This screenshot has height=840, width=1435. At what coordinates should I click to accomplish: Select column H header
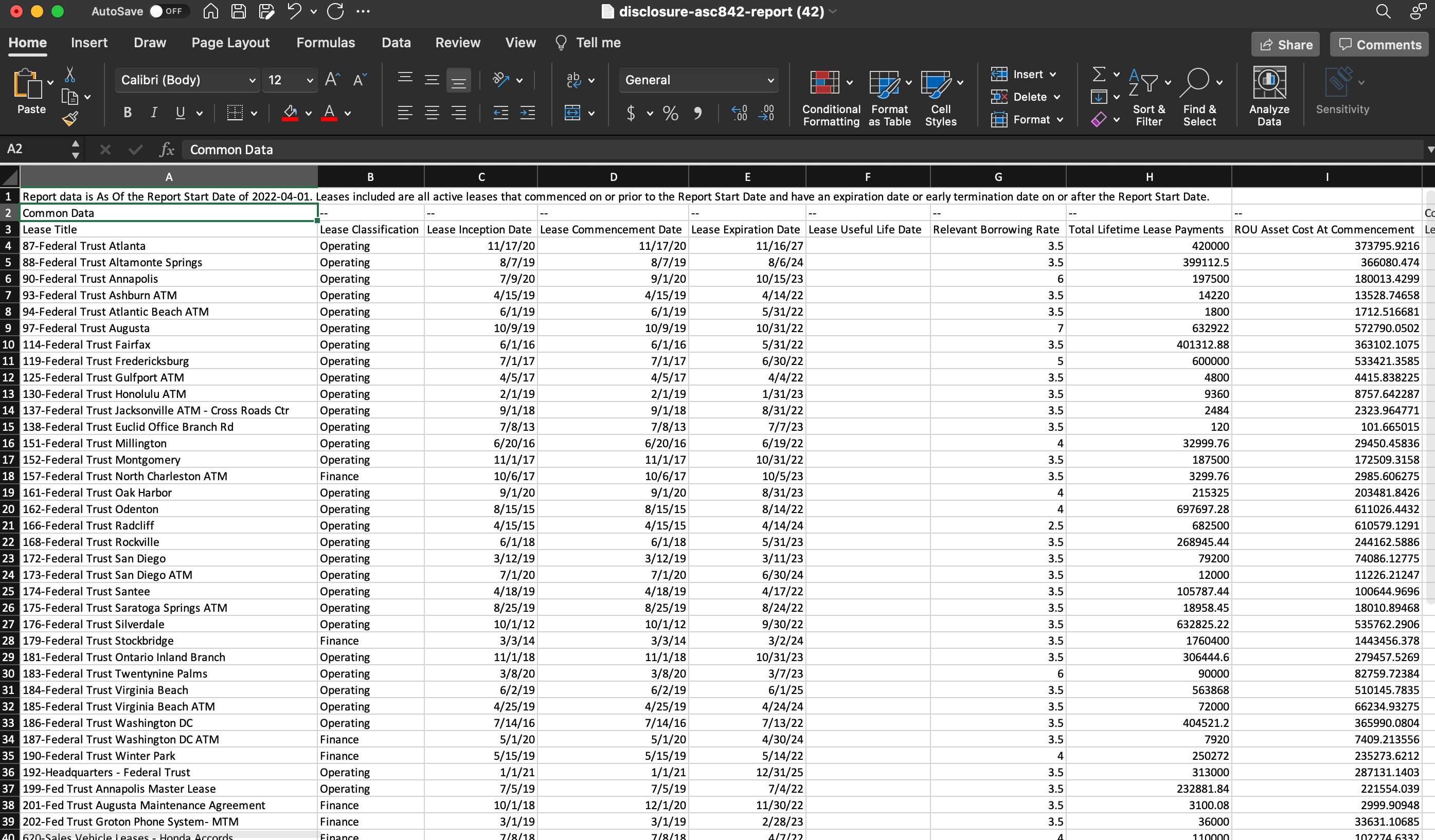tap(1149, 177)
